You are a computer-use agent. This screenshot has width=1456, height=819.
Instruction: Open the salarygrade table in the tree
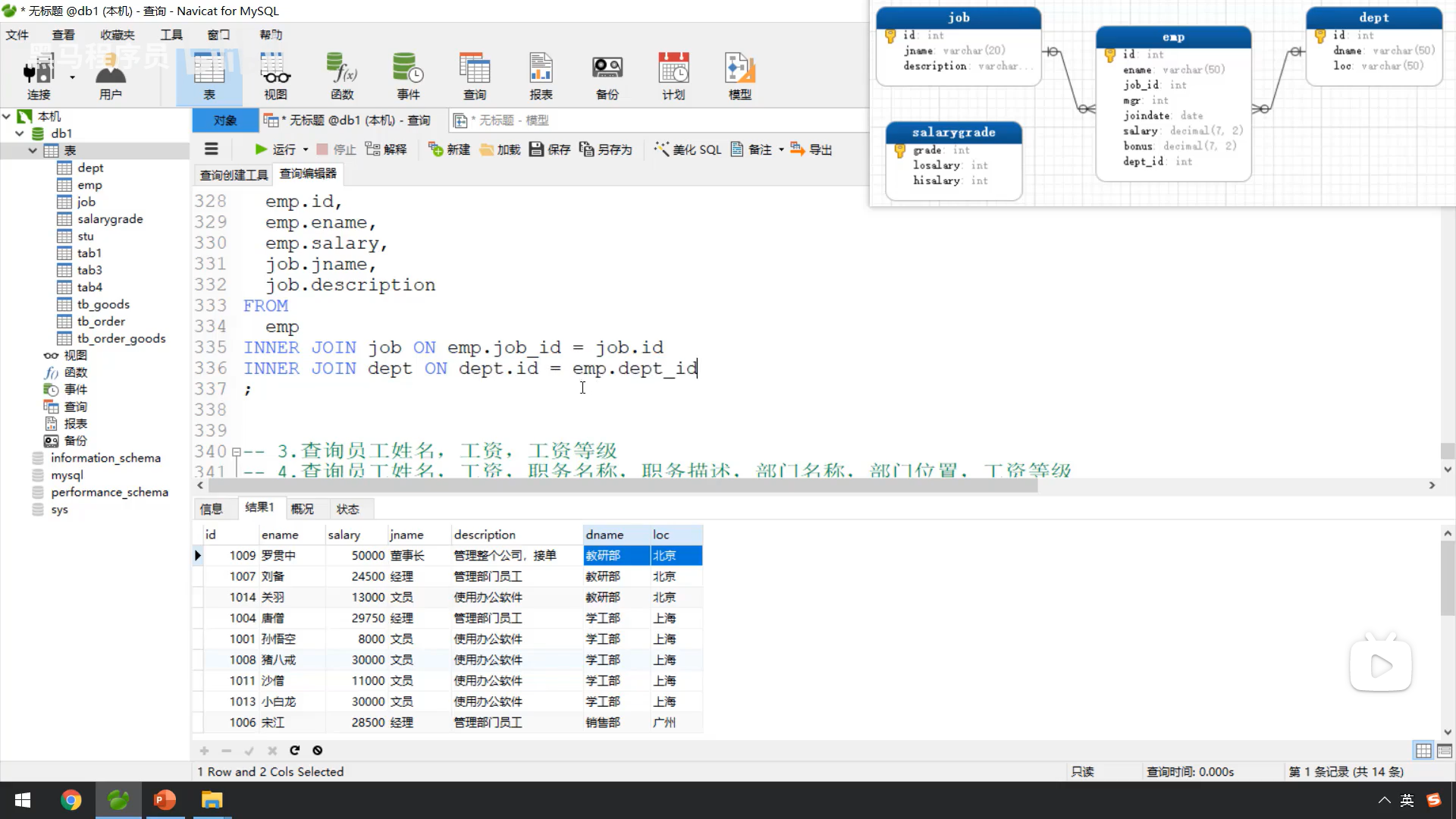point(110,219)
